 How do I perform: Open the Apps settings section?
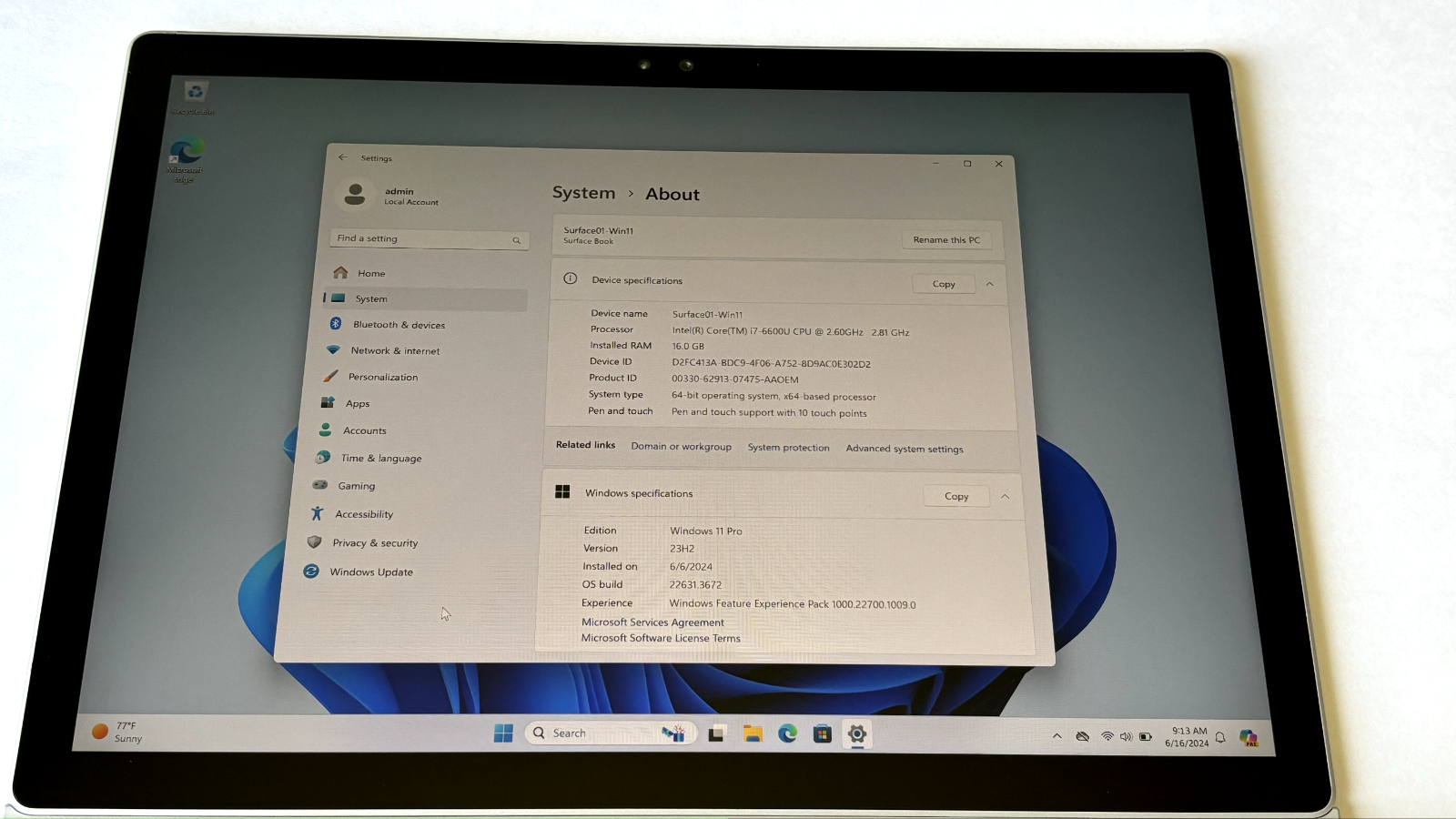pyautogui.click(x=357, y=403)
